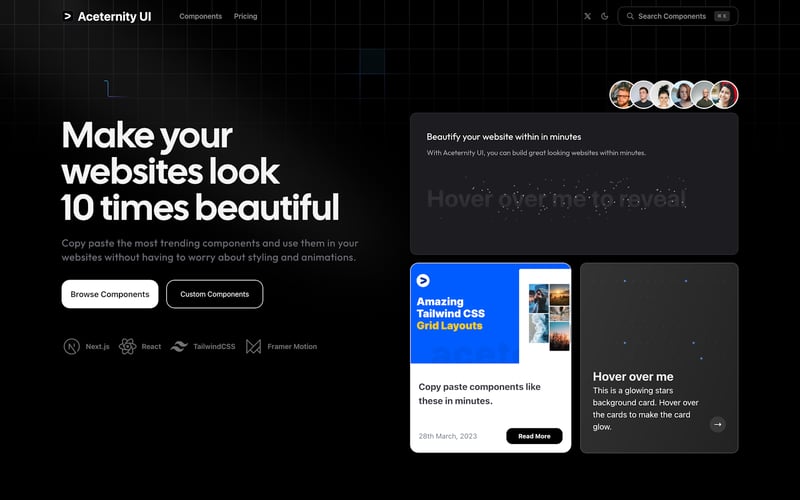
Task: Click the Custom Components button
Action: [214, 294]
